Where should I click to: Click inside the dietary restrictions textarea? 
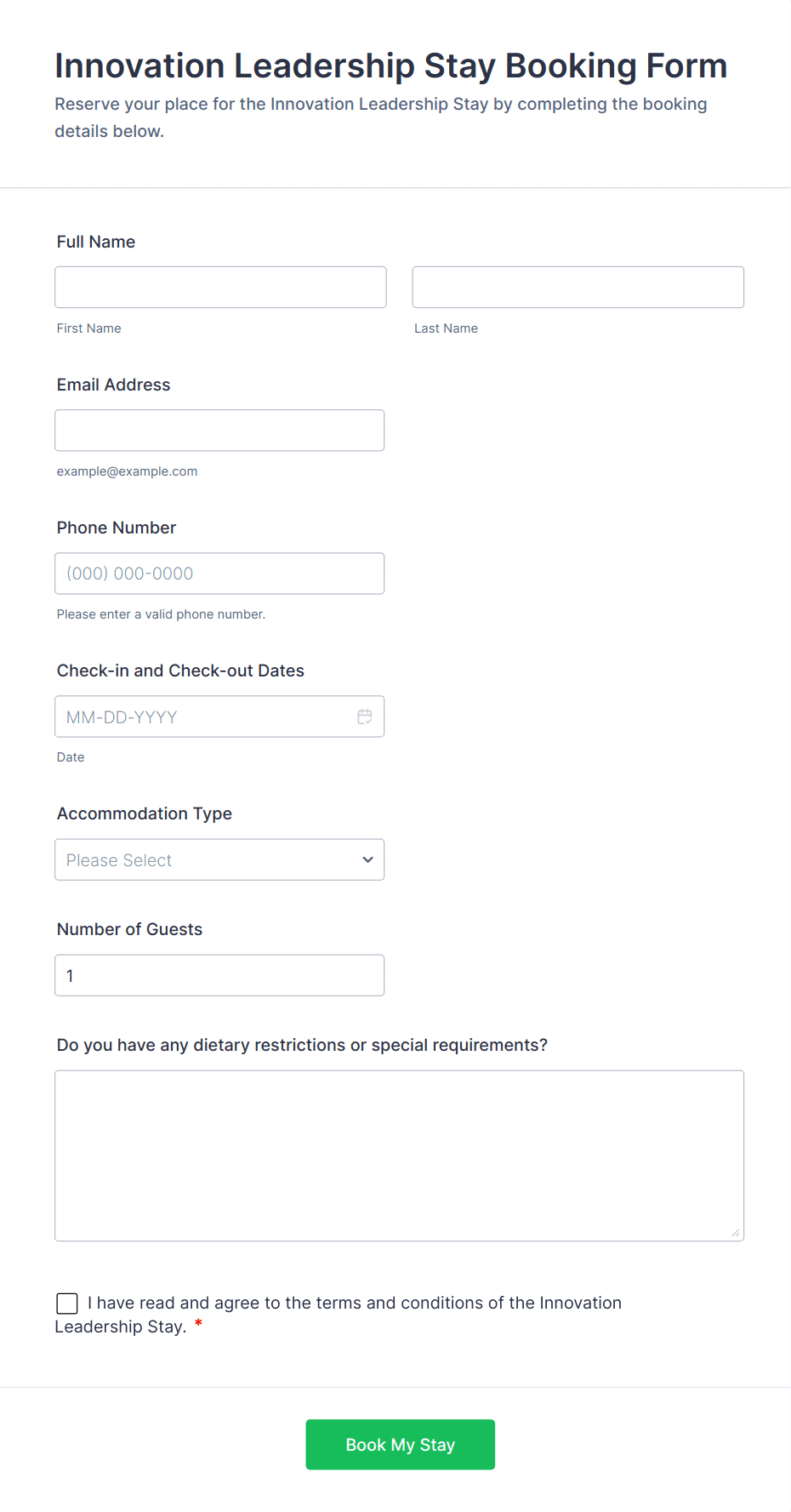pos(399,1155)
